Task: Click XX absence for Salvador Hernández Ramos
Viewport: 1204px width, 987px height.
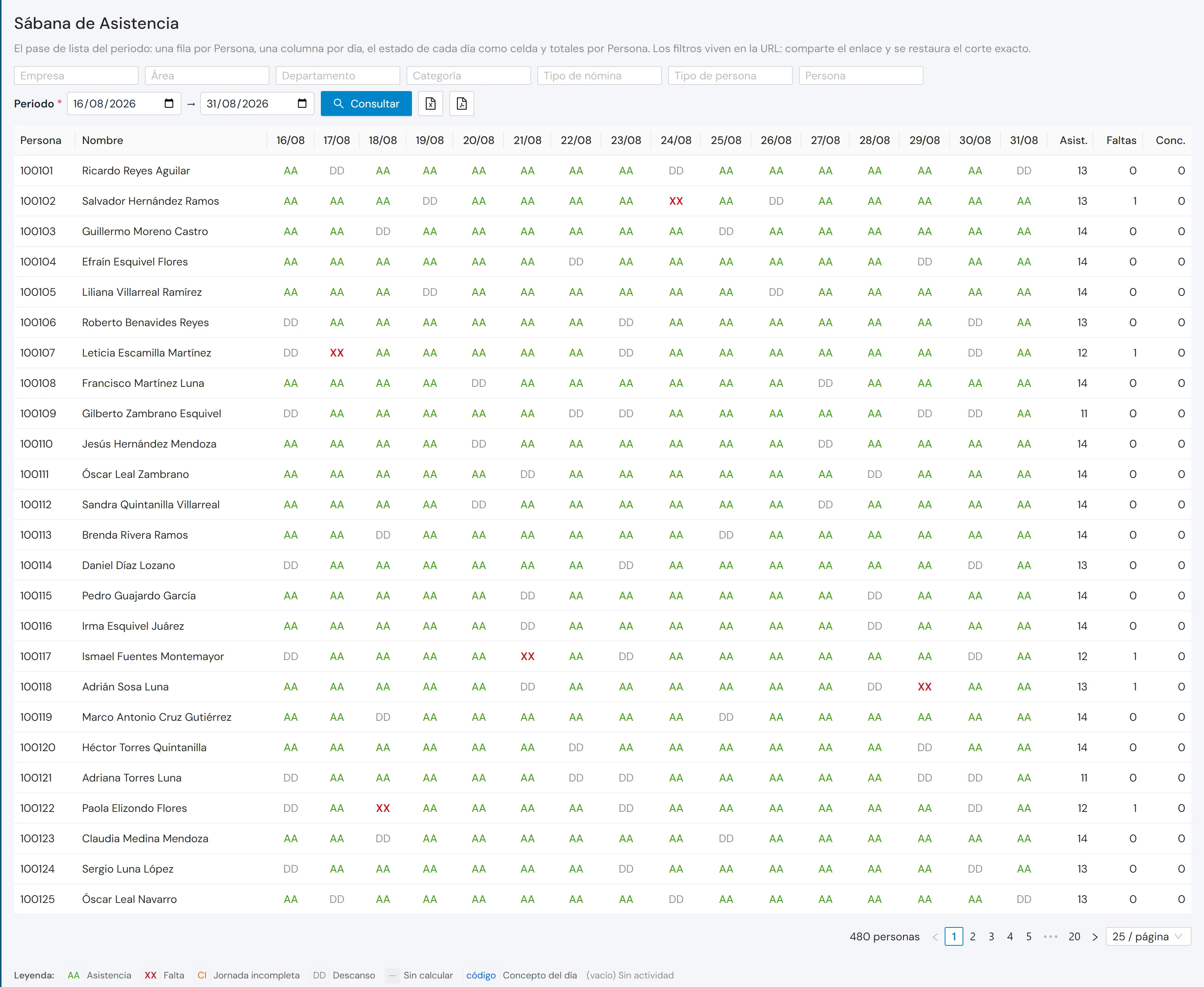Action: pos(676,201)
